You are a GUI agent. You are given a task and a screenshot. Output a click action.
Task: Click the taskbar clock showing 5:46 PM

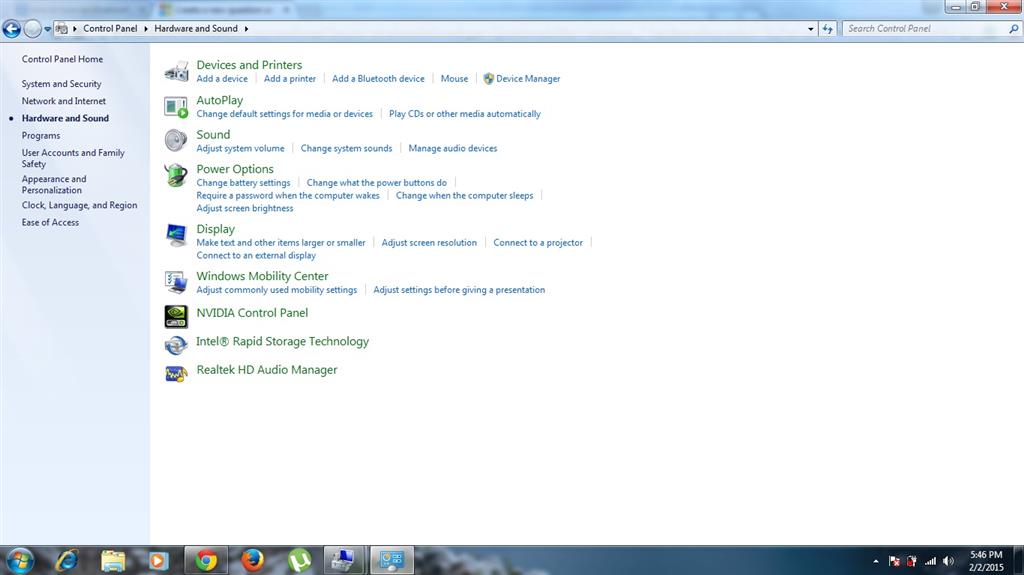point(986,561)
